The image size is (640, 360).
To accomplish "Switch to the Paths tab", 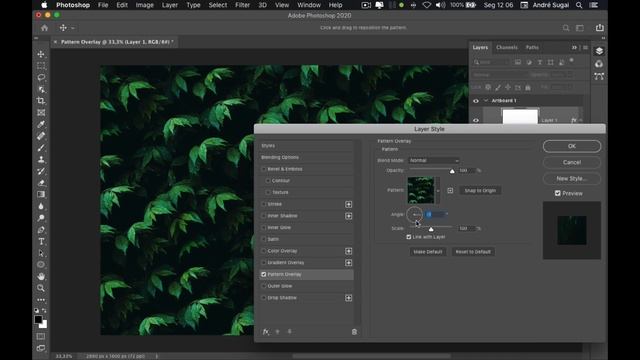I will pyautogui.click(x=532, y=47).
